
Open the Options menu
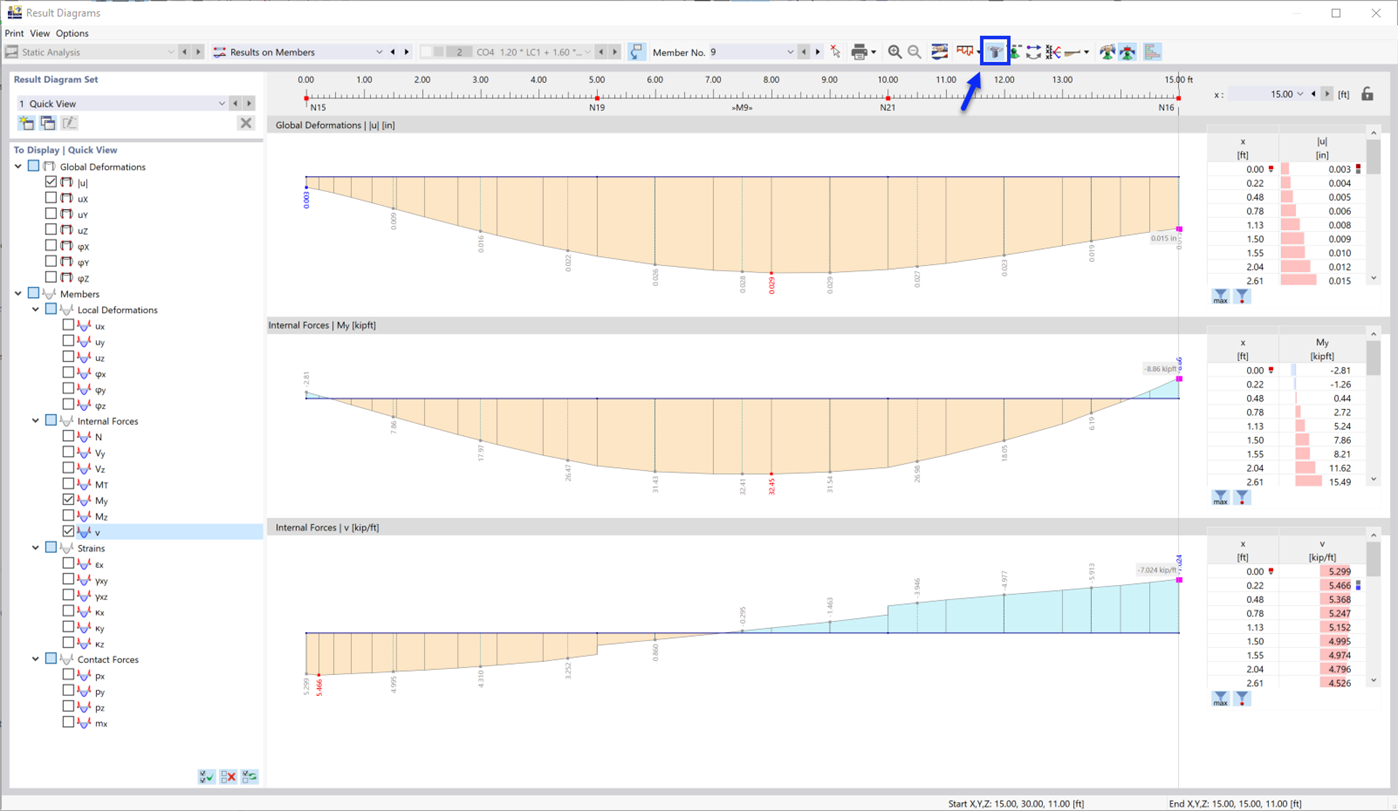click(x=72, y=33)
